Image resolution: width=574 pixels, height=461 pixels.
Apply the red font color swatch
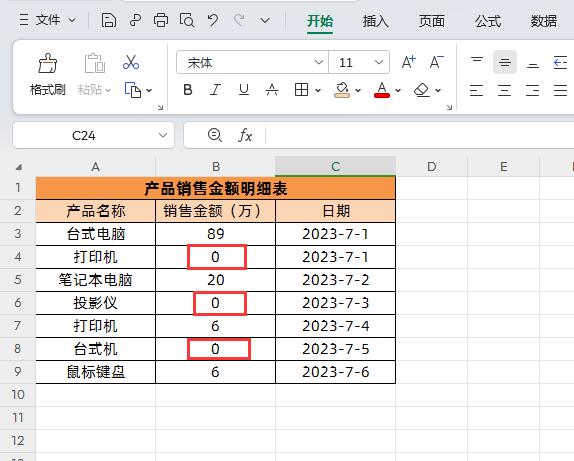[x=382, y=90]
